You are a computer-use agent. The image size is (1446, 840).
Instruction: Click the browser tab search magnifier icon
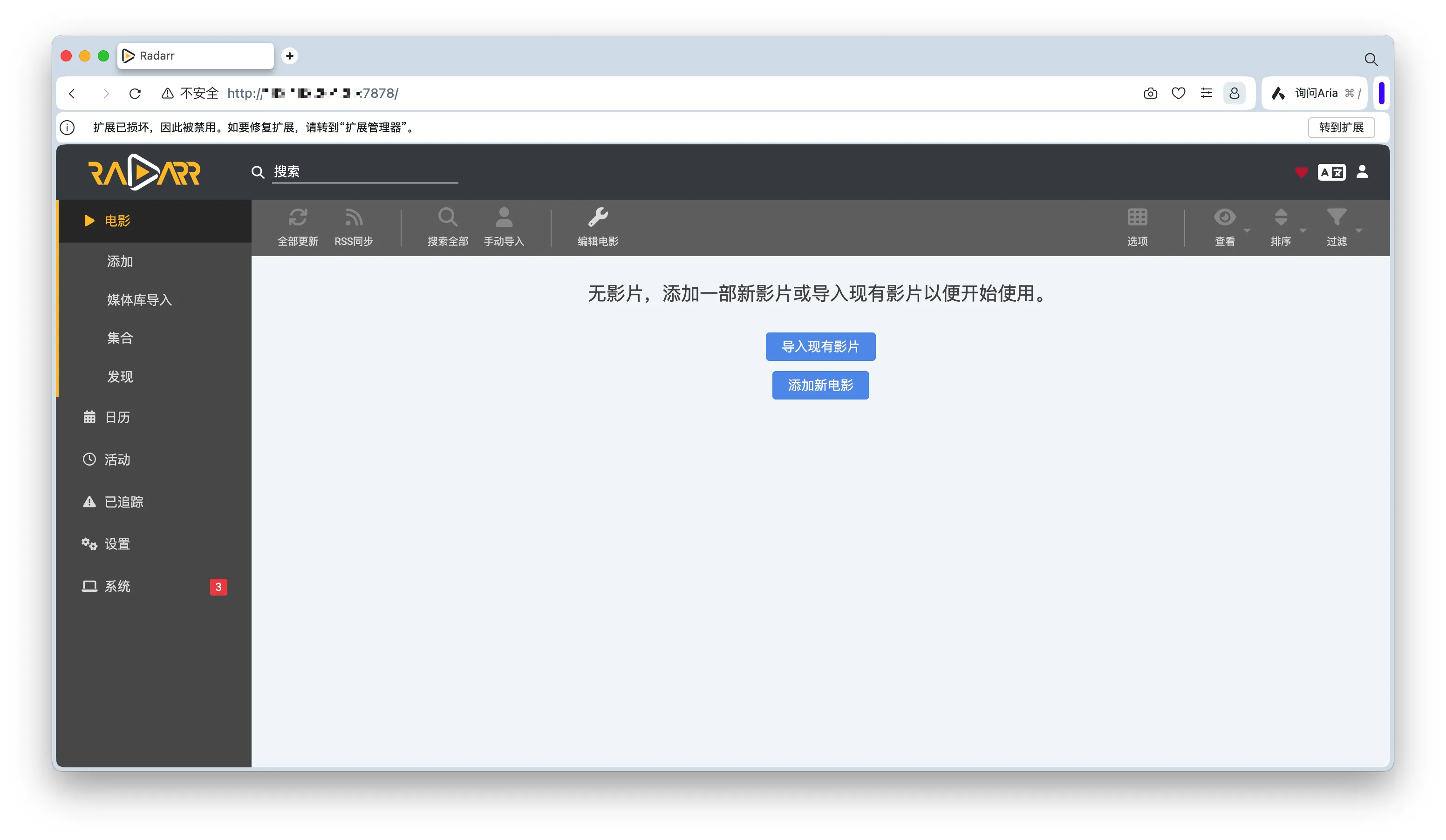1371,59
